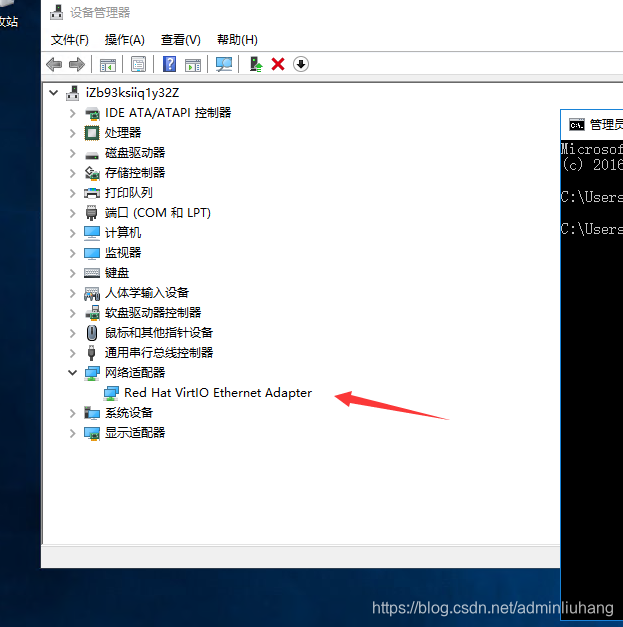The height and width of the screenshot is (627, 623).
Task: Toggle the console tree pane icon
Action: click(108, 64)
